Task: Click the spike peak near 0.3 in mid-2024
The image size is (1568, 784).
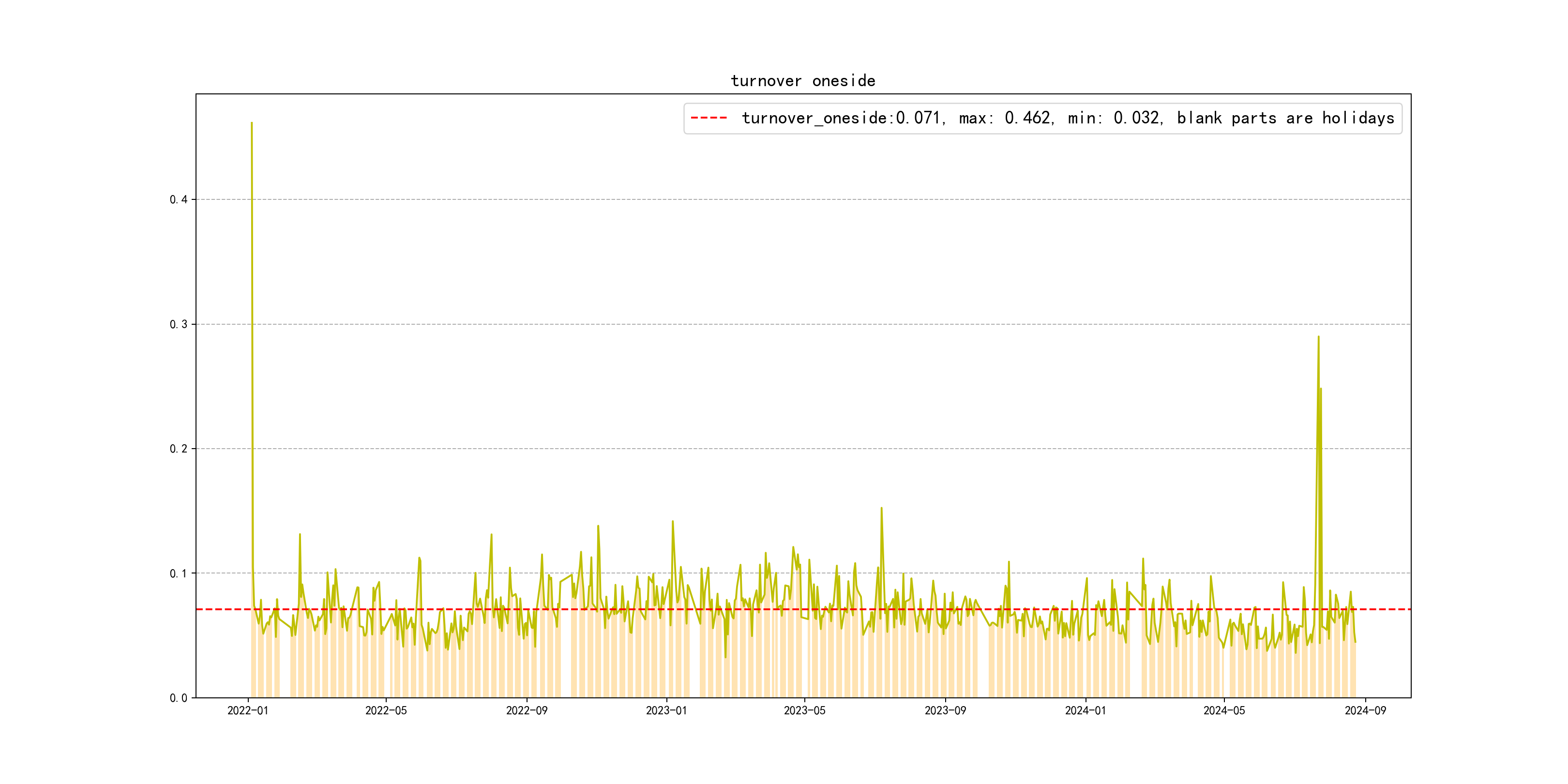Action: coord(1318,337)
